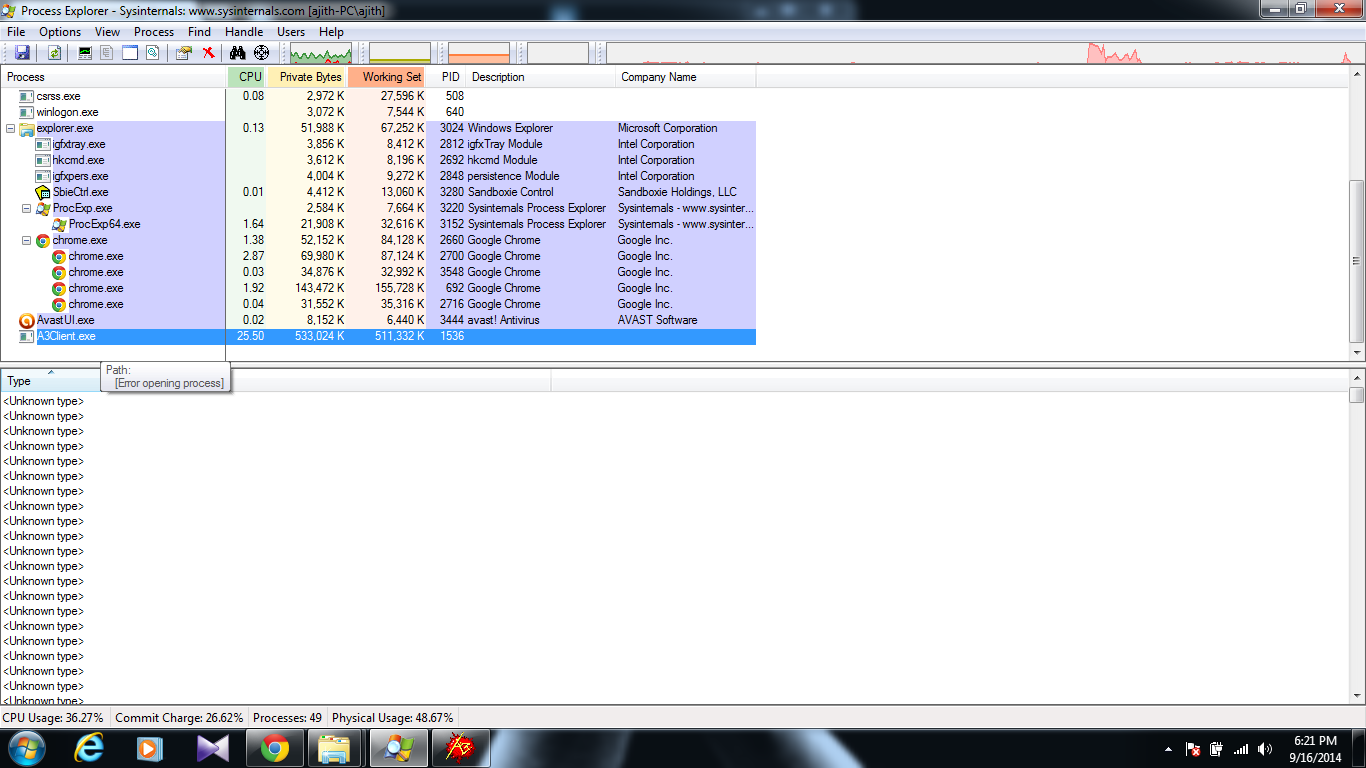The height and width of the screenshot is (768, 1366).
Task: Open the Users menu
Action: [x=291, y=32]
